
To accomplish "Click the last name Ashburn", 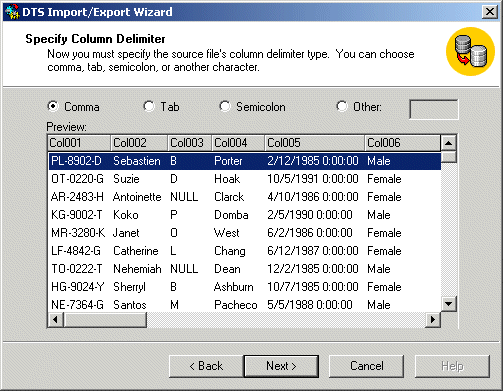I will tap(234, 287).
